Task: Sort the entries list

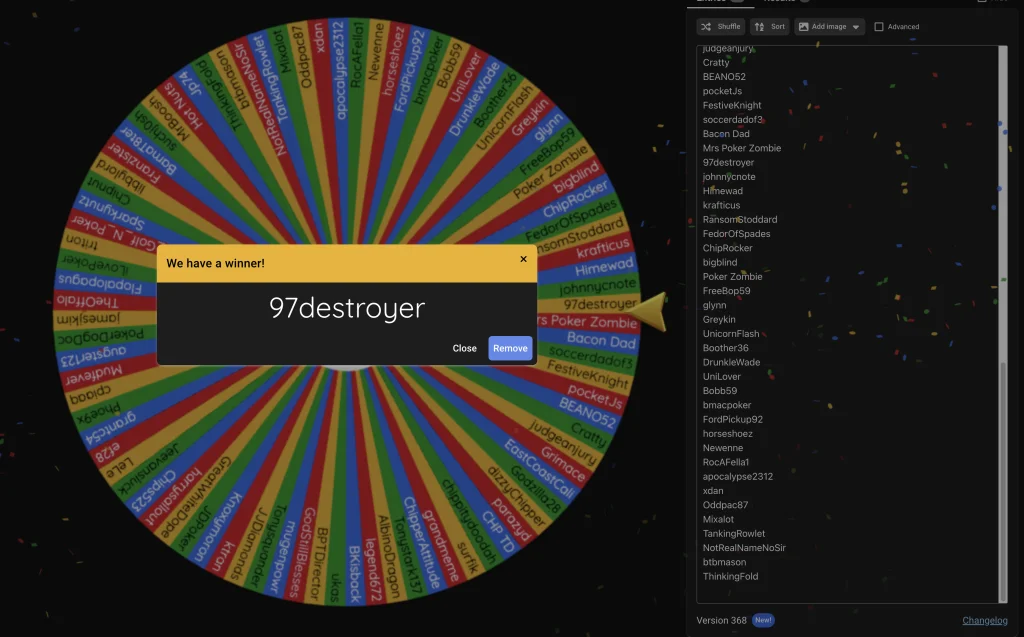Action: (769, 27)
